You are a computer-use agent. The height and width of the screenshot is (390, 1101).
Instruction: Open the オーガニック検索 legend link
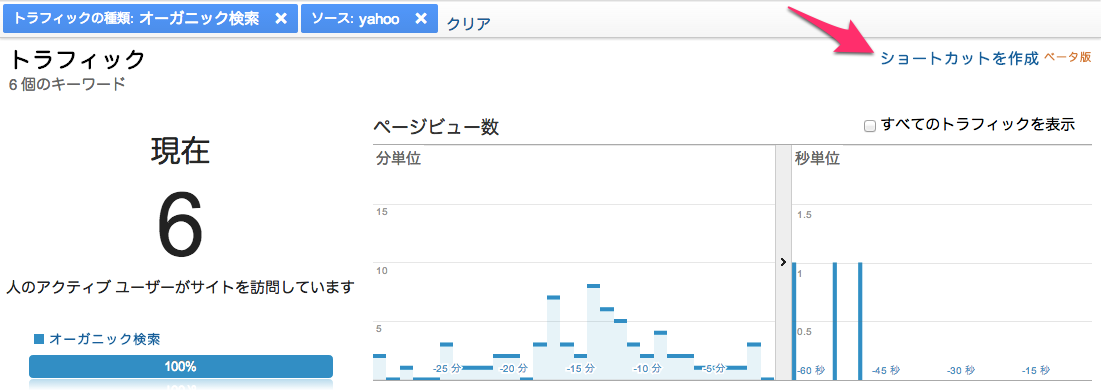coord(105,340)
